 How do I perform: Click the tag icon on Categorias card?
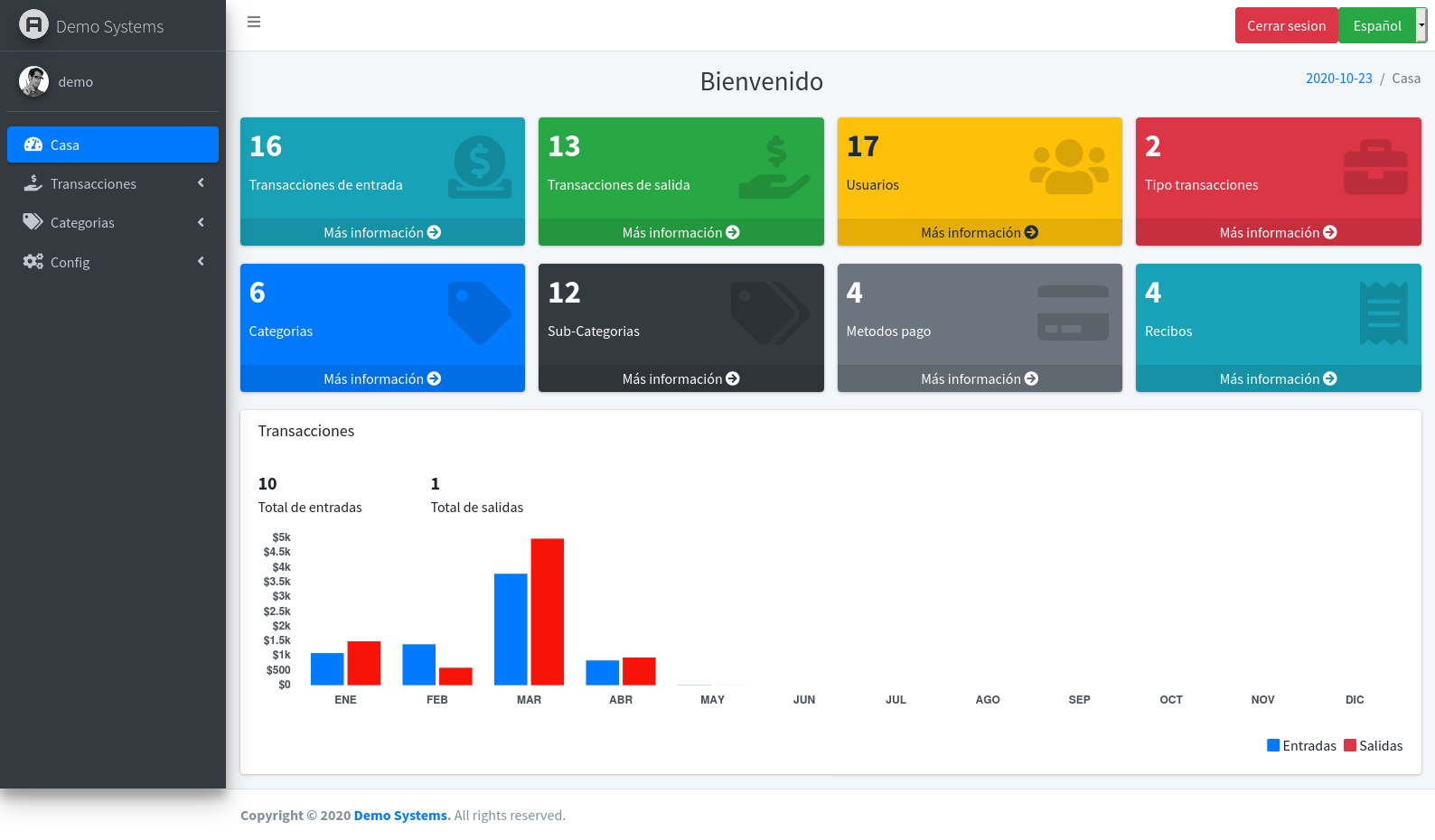point(479,313)
